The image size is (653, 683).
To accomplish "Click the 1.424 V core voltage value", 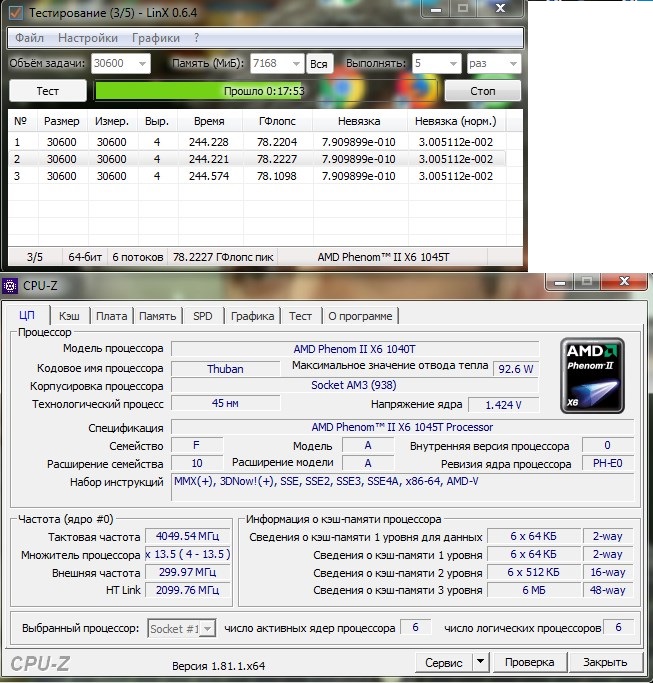I will click(503, 405).
